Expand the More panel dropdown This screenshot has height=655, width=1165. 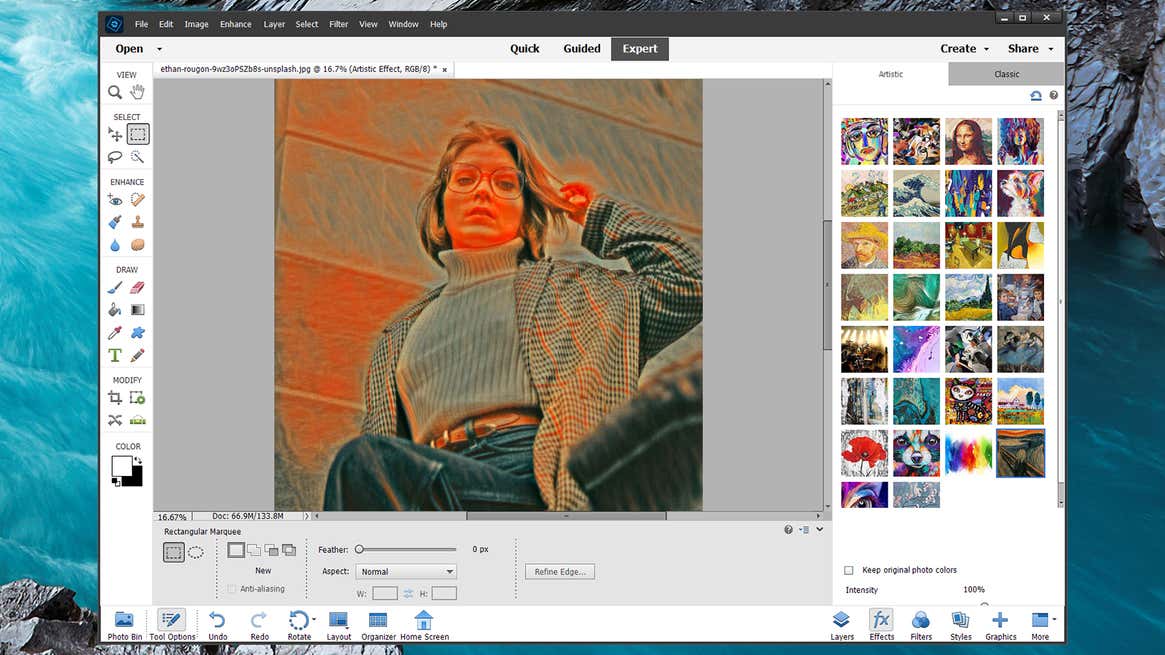(1054, 619)
